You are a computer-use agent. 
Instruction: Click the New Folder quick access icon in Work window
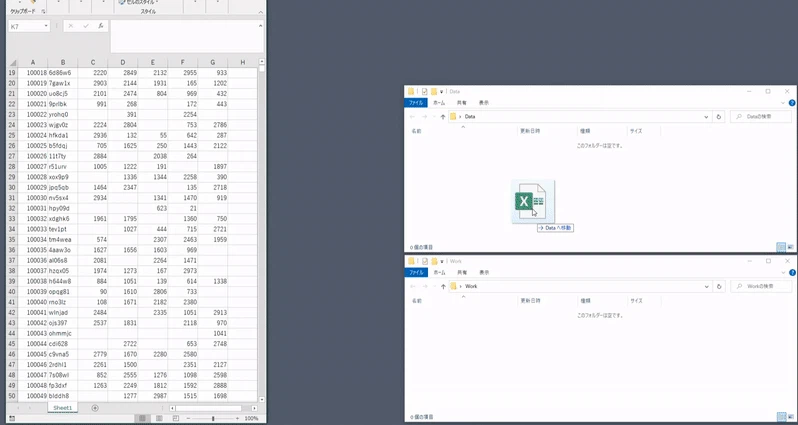pyautogui.click(x=434, y=261)
